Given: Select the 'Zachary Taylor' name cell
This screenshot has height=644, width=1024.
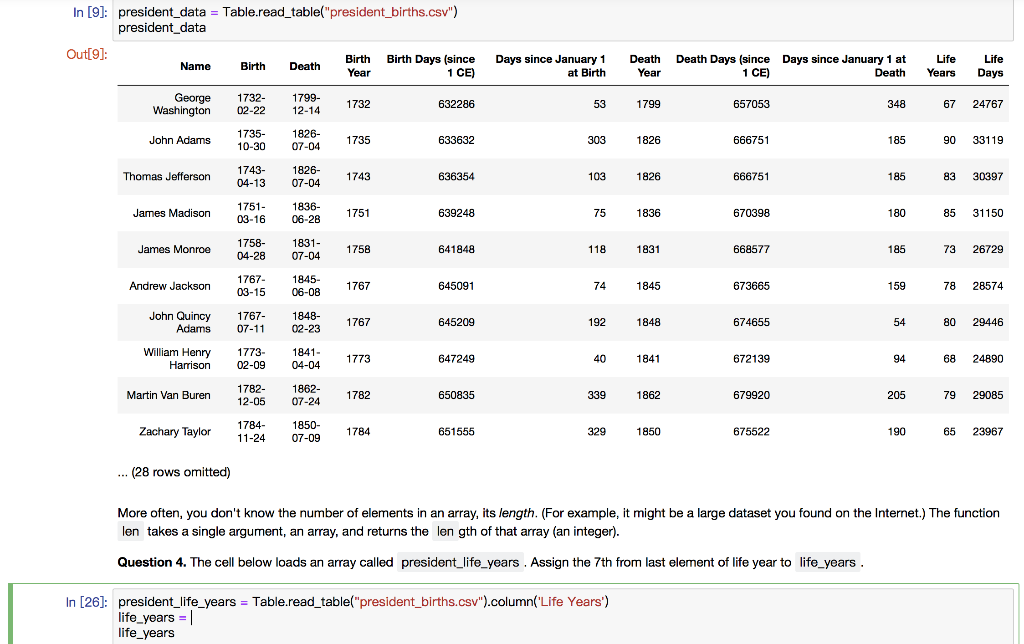Looking at the screenshot, I should click(x=175, y=432).
